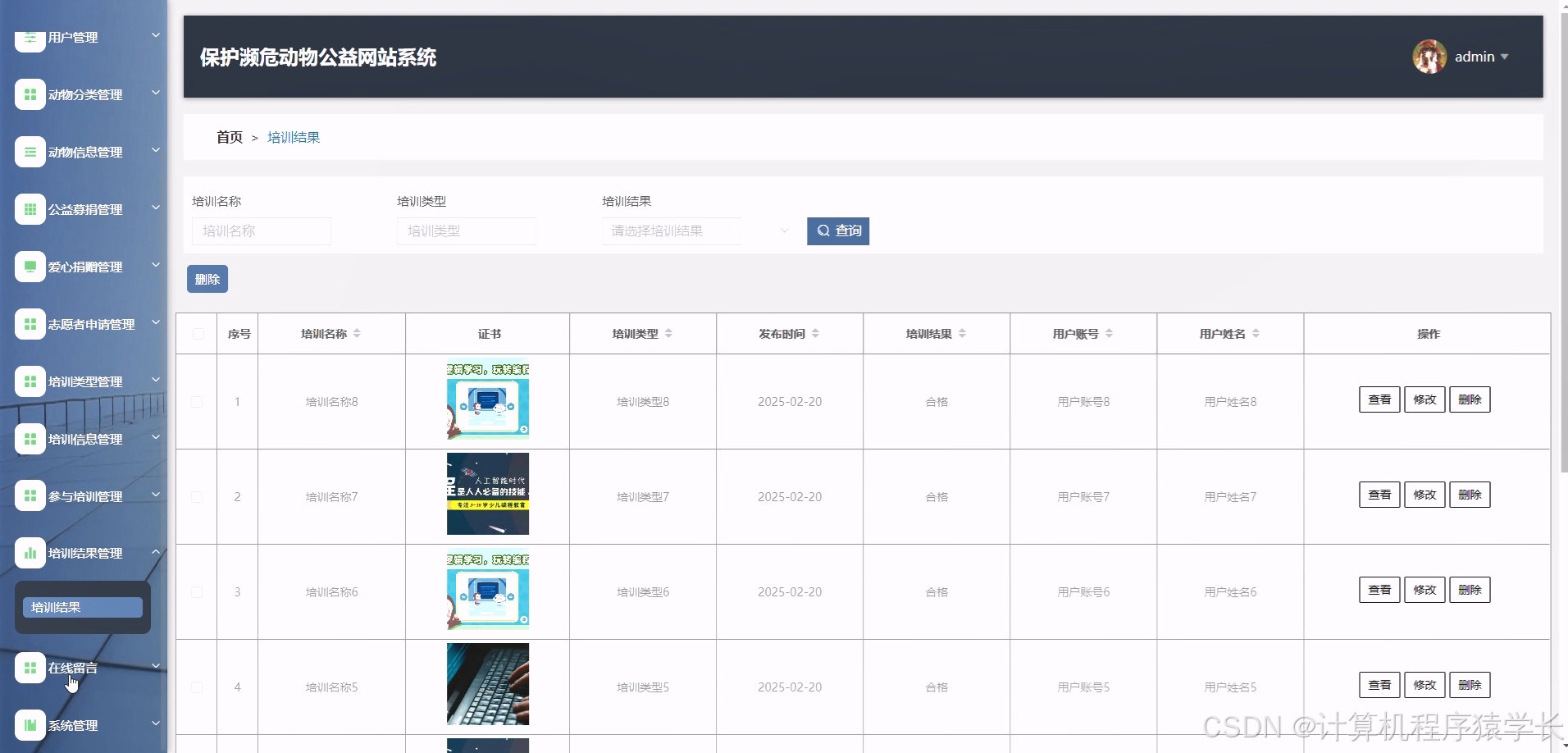Focus the 培训名称 search input
The height and width of the screenshot is (753, 1568).
(262, 231)
